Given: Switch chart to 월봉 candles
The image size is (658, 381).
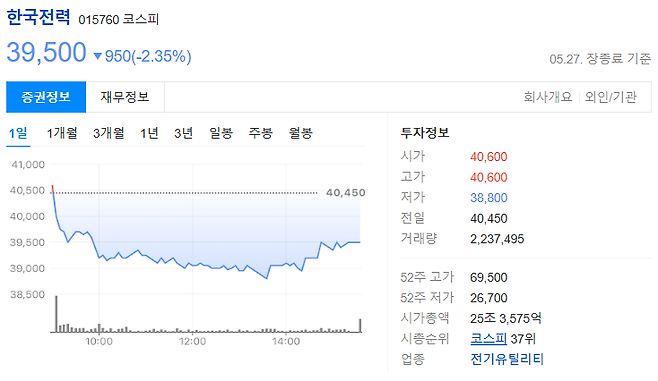Looking at the screenshot, I should click(300, 133).
